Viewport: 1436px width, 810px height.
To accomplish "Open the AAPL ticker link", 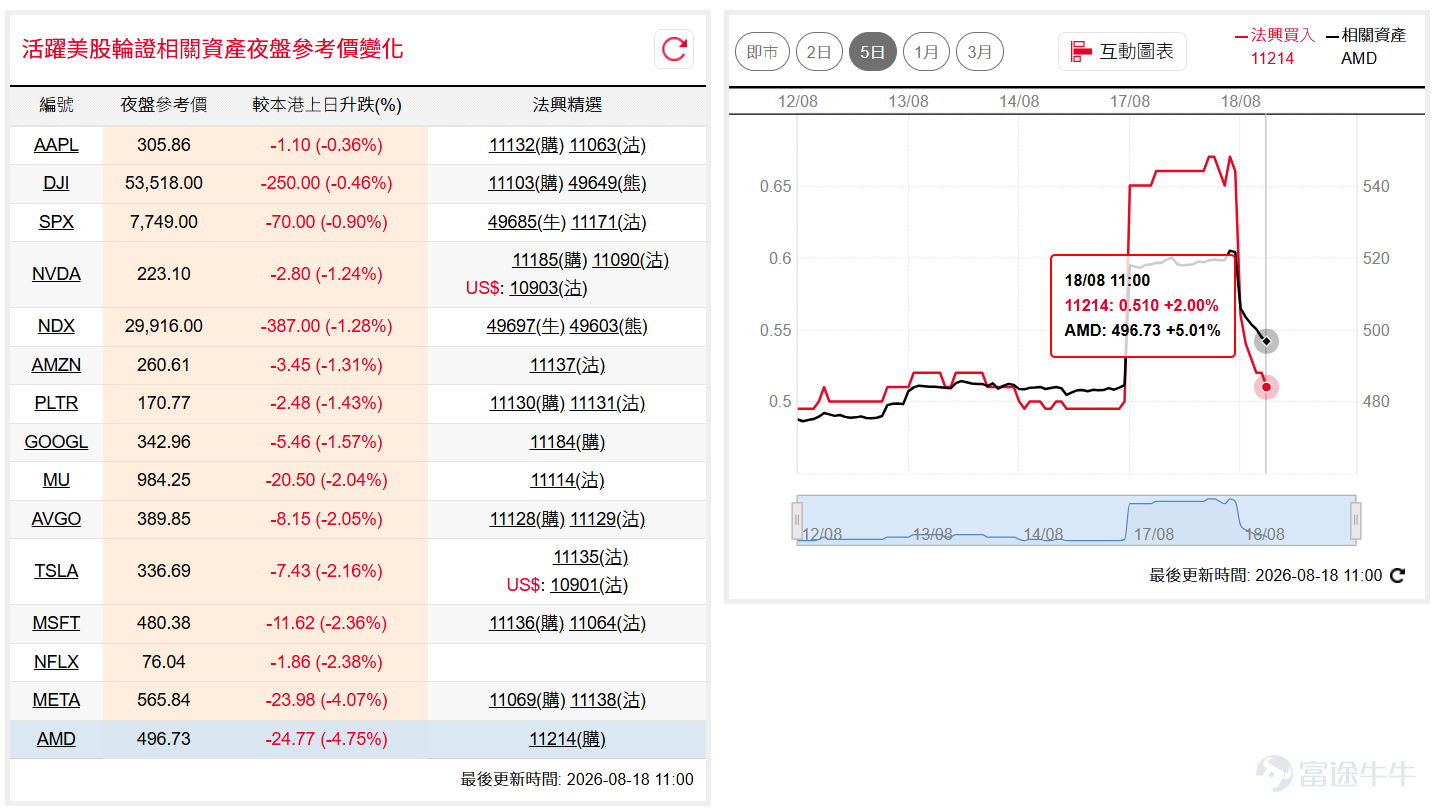I will (x=56, y=145).
